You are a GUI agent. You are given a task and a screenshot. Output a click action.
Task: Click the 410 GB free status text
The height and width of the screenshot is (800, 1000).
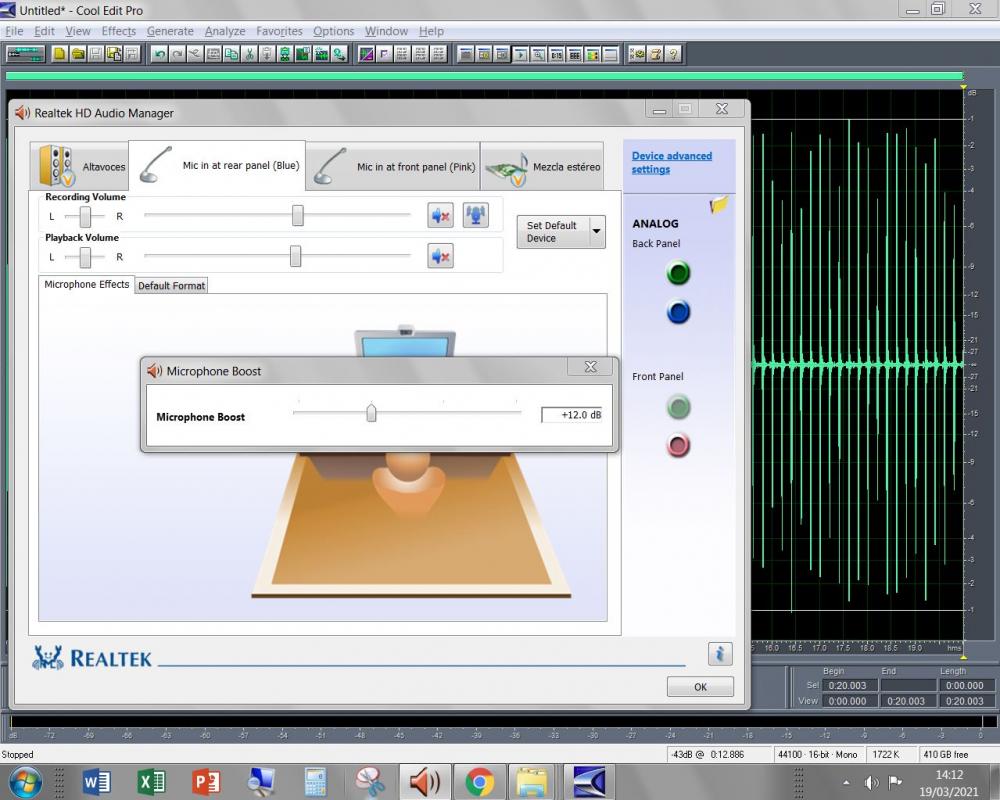[946, 755]
